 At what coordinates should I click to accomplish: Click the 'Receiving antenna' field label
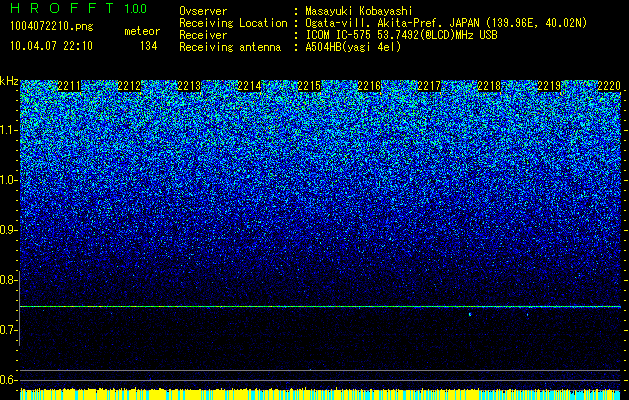tap(230, 47)
